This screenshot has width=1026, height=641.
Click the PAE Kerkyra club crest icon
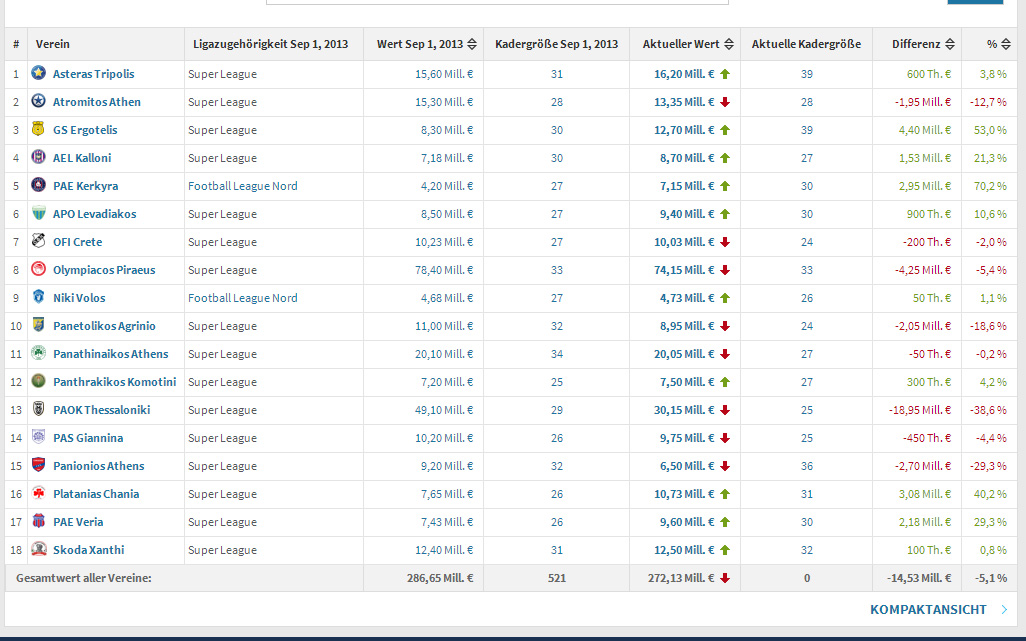pos(39,185)
